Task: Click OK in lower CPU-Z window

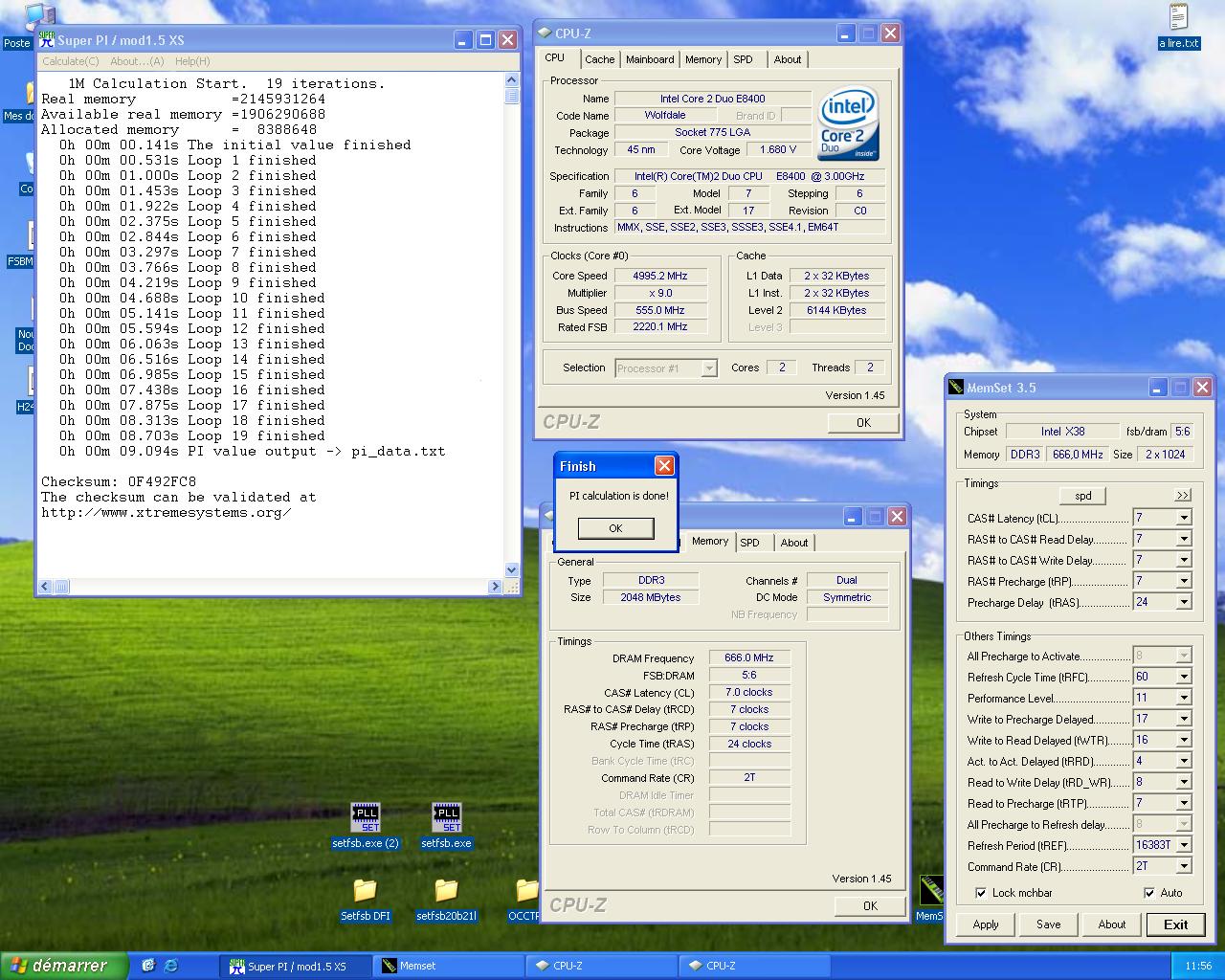Action: pyautogui.click(x=870, y=905)
